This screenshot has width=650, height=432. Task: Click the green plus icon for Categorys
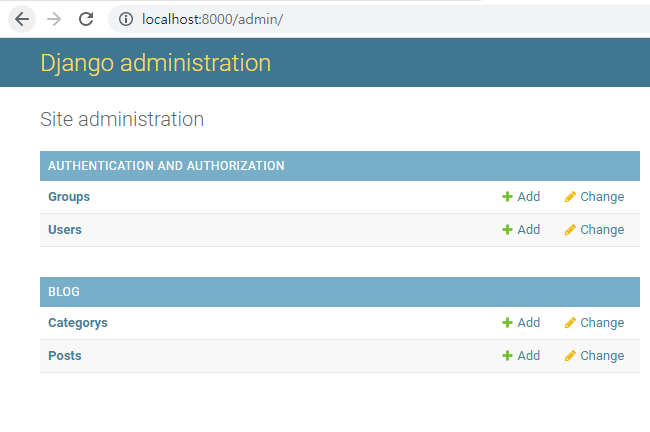[507, 323]
